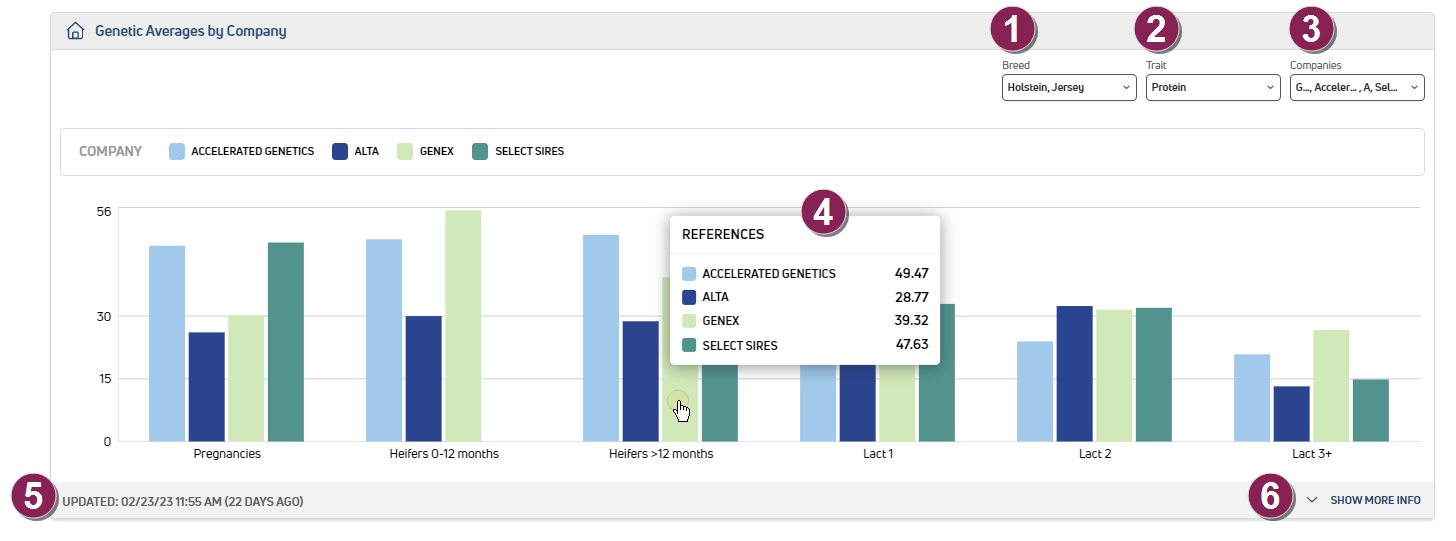Click the Show More Info link
Image resolution: width=1456 pixels, height=541 pixels.
coord(1374,500)
